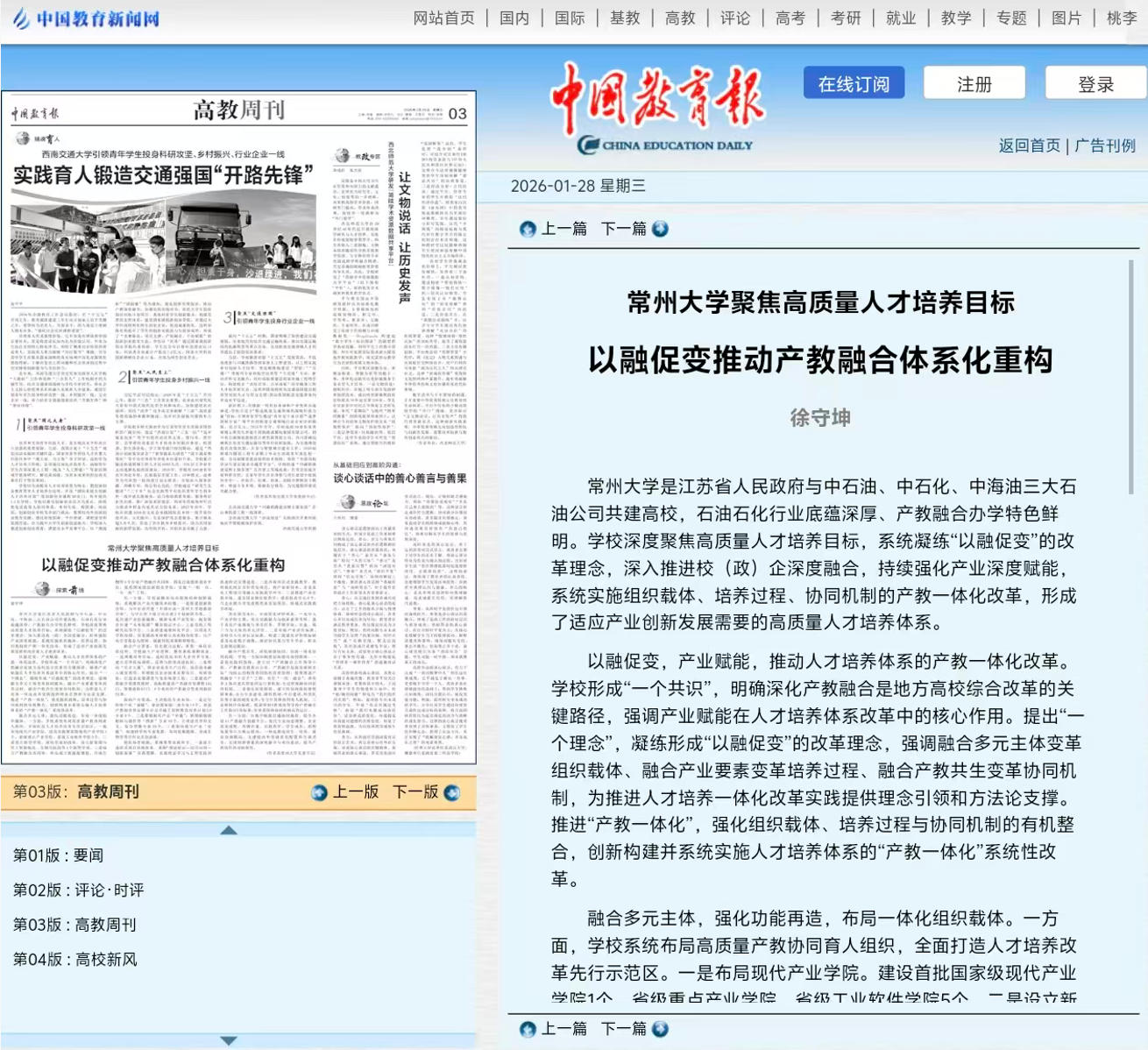The height and width of the screenshot is (1050, 1148).
Task: Click previous page (上一版) arrow icon
Action: tap(320, 792)
